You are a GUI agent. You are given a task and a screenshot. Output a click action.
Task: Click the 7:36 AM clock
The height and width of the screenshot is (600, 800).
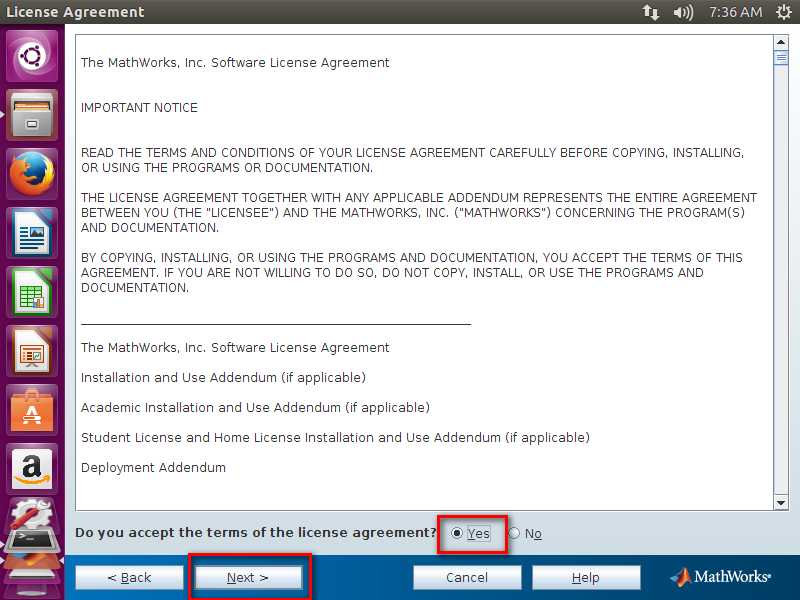tap(735, 12)
